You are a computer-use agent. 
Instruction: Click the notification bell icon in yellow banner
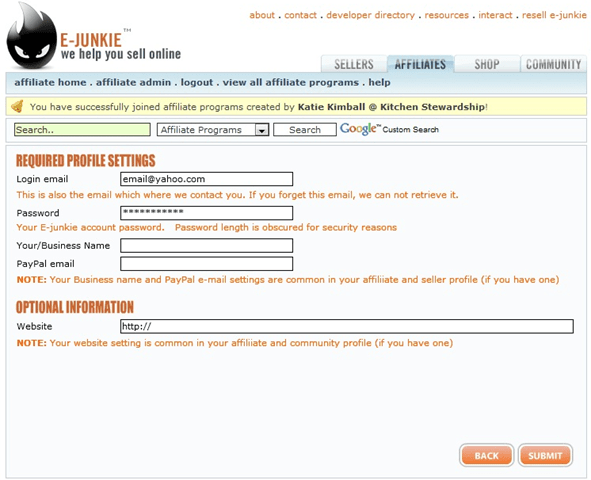click(18, 107)
